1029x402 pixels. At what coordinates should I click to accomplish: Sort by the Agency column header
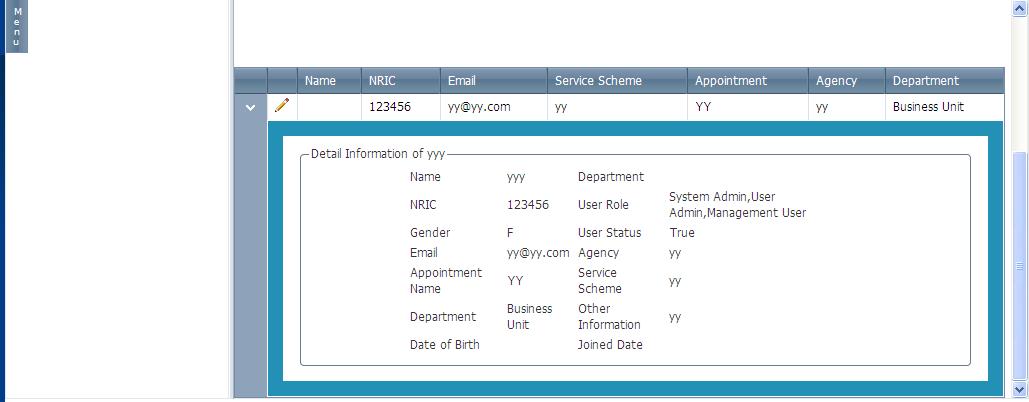[x=837, y=81]
